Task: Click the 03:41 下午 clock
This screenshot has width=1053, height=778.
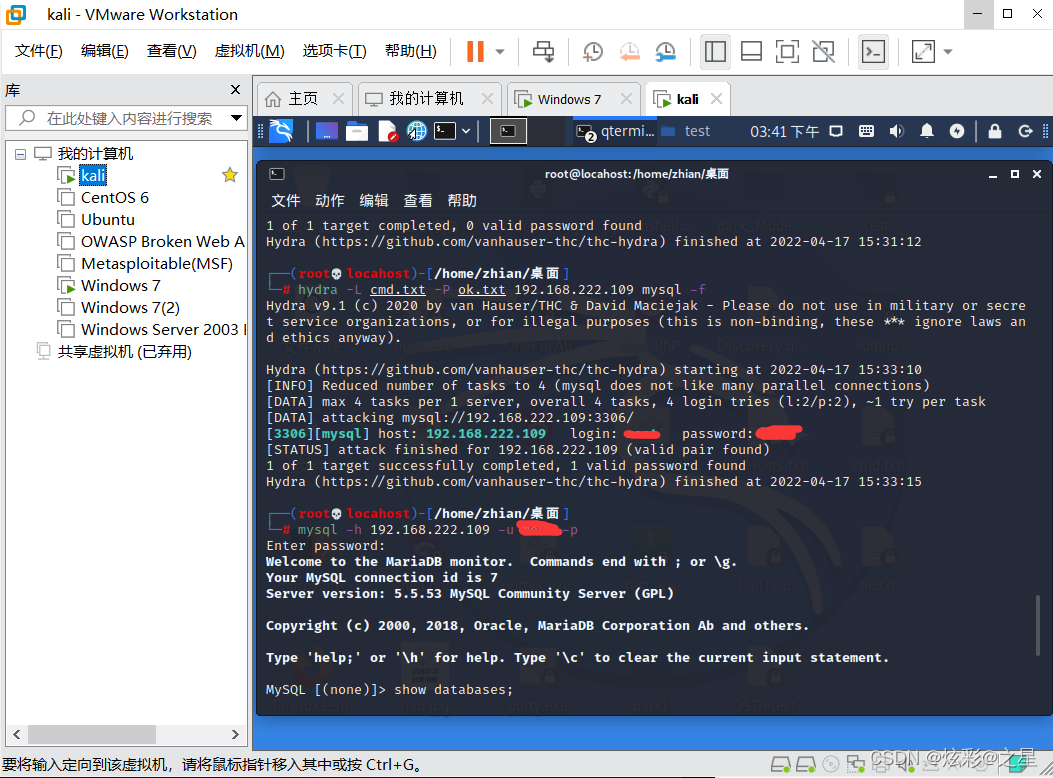Action: tap(784, 132)
